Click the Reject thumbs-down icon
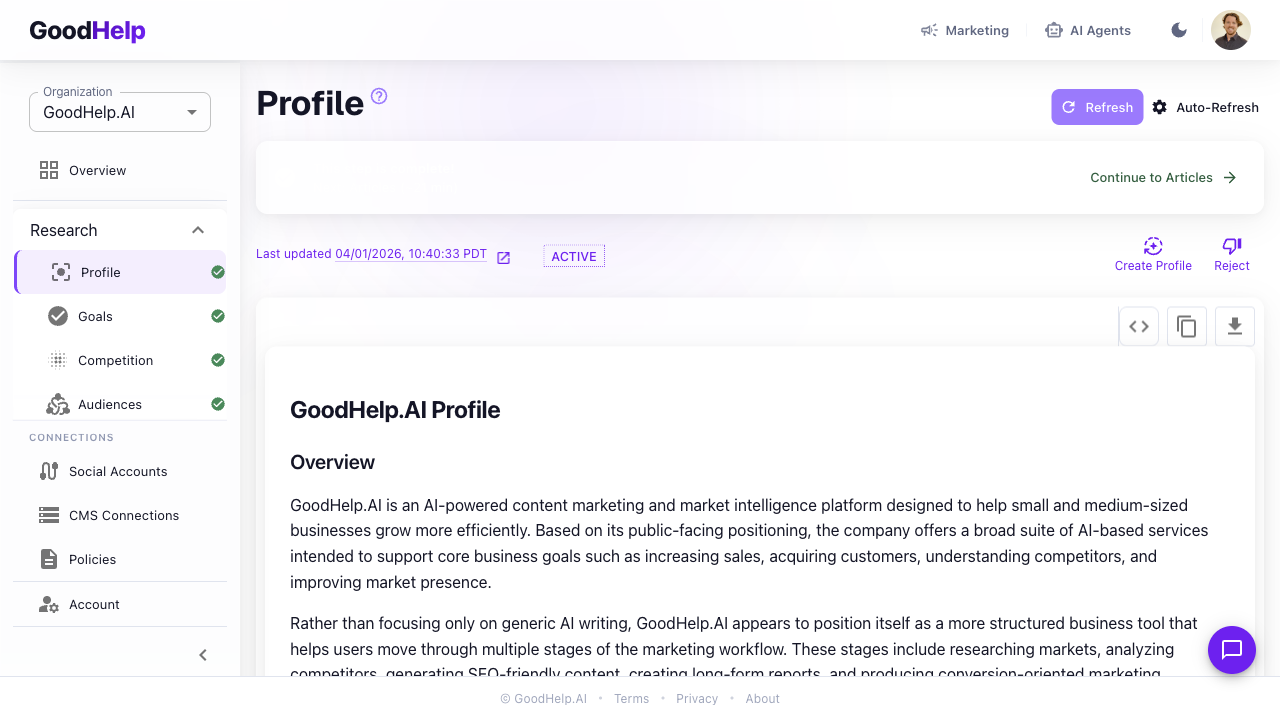 point(1231,246)
